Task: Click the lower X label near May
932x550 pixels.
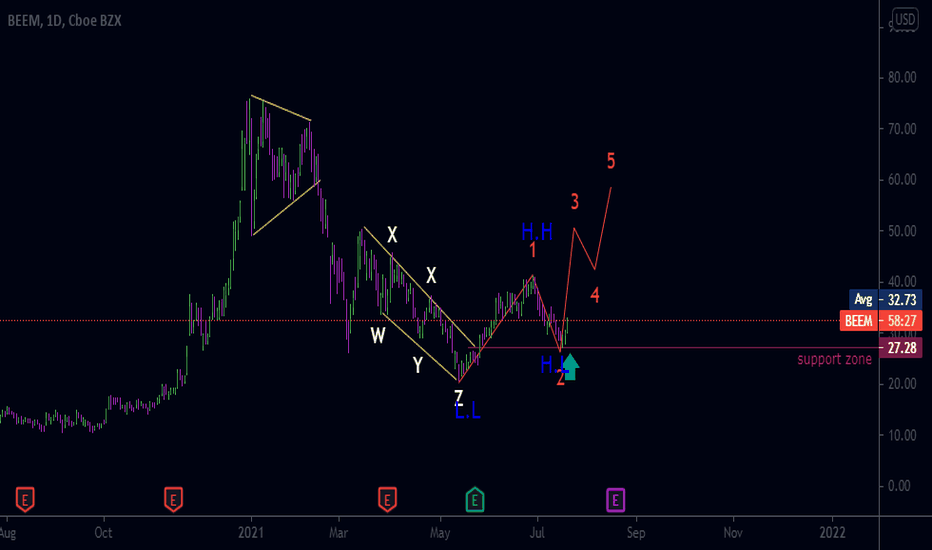Action: [x=432, y=275]
